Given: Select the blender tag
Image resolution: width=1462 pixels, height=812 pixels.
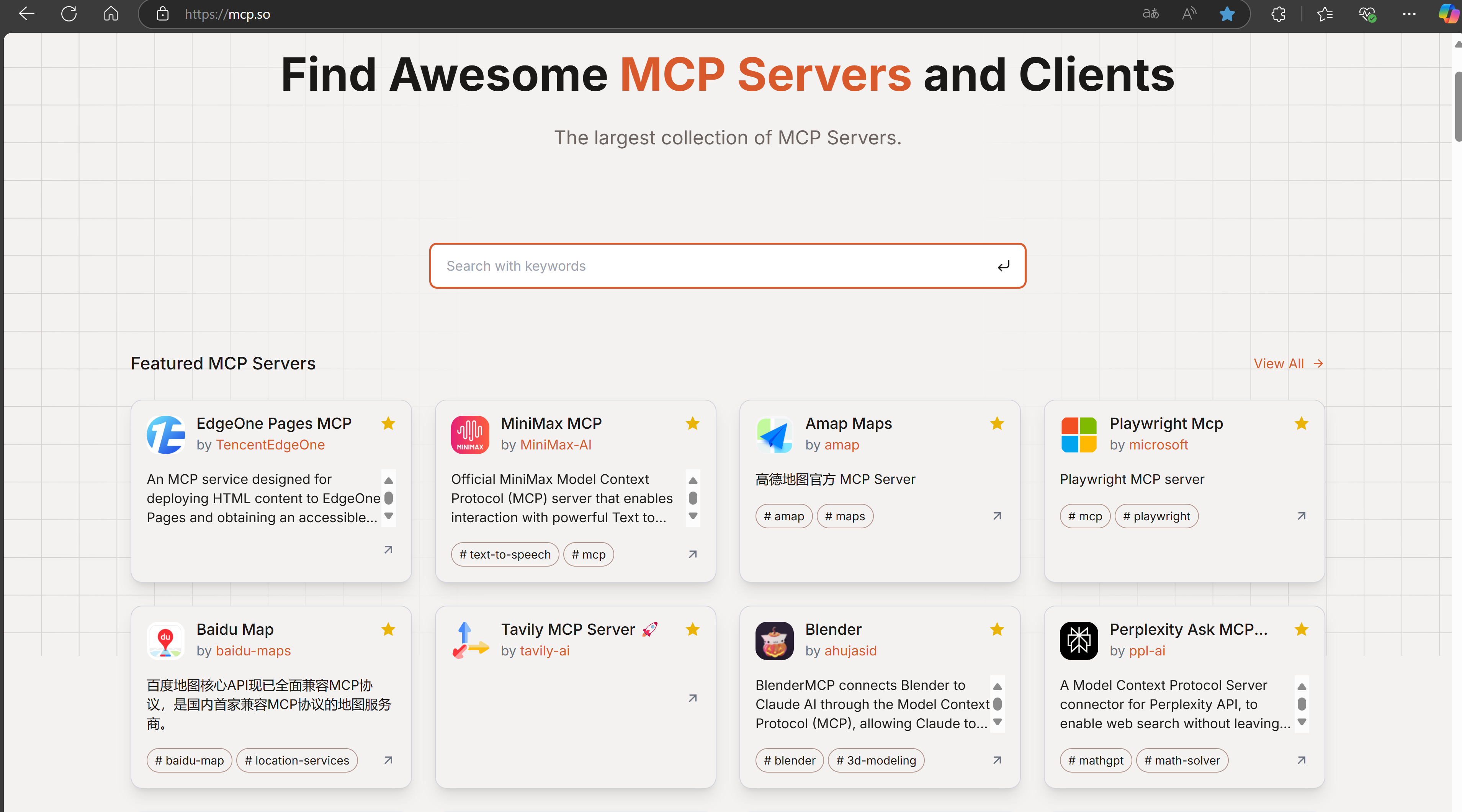Looking at the screenshot, I should pos(790,760).
